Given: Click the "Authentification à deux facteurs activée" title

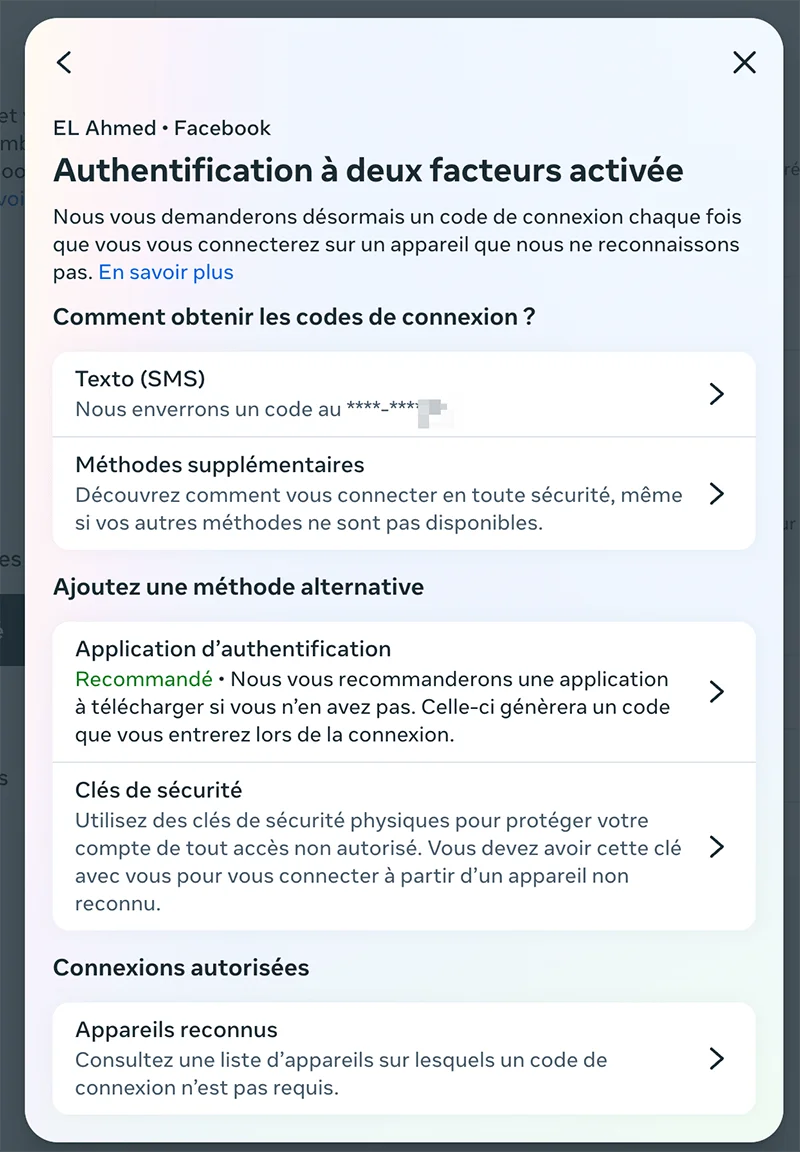Looking at the screenshot, I should click(x=368, y=170).
